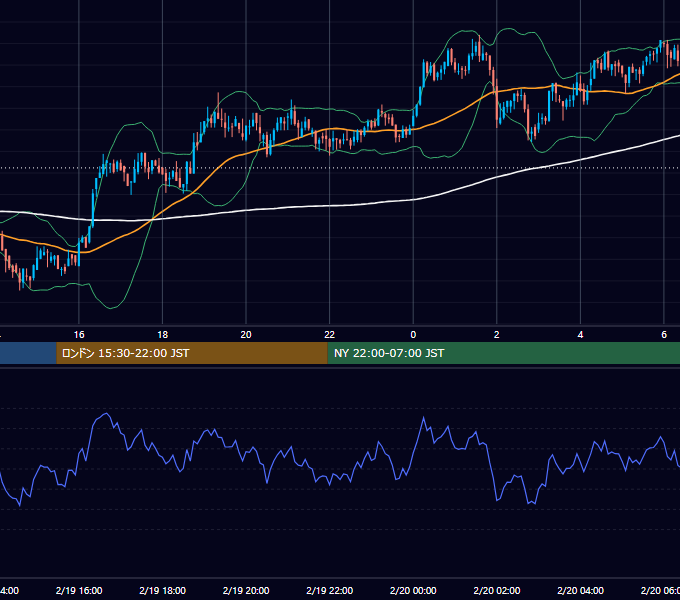680x600 pixels.
Task: Click the 2/19 22:00 label on the lower axis
Action: [x=330, y=590]
